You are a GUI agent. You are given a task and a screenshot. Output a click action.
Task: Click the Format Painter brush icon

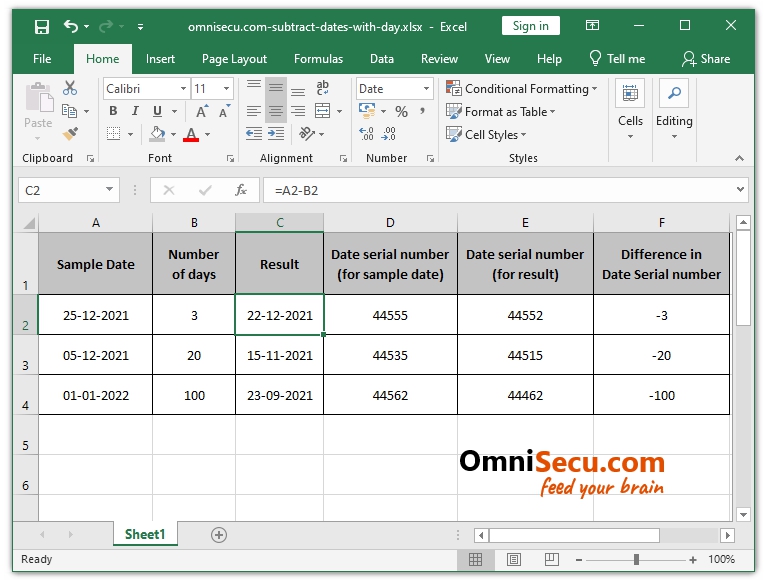[x=70, y=134]
